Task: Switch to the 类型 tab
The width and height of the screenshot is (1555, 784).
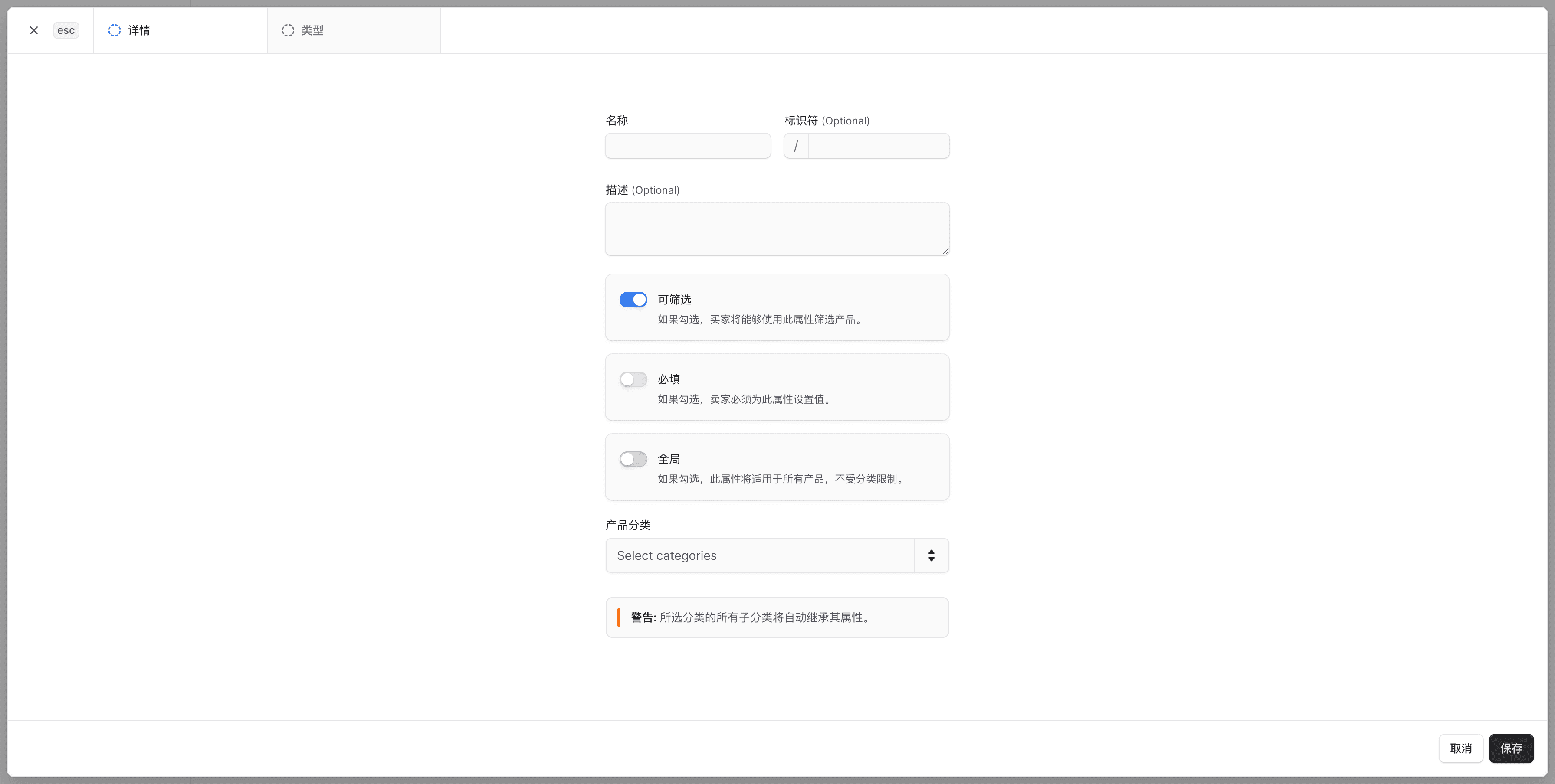Action: tap(312, 30)
